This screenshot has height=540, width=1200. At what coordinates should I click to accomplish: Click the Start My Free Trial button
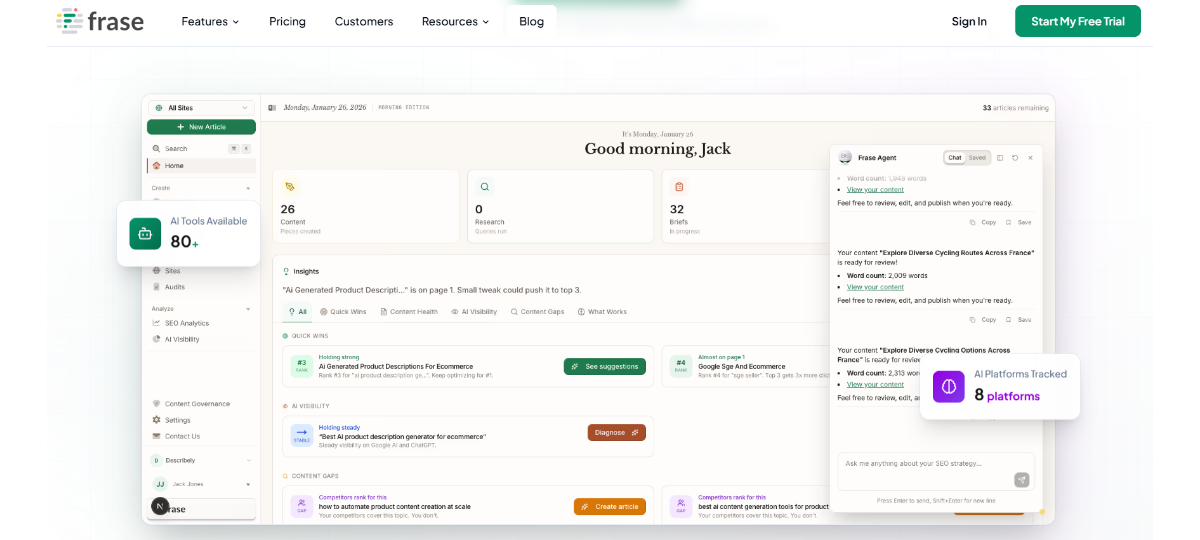click(x=1077, y=21)
